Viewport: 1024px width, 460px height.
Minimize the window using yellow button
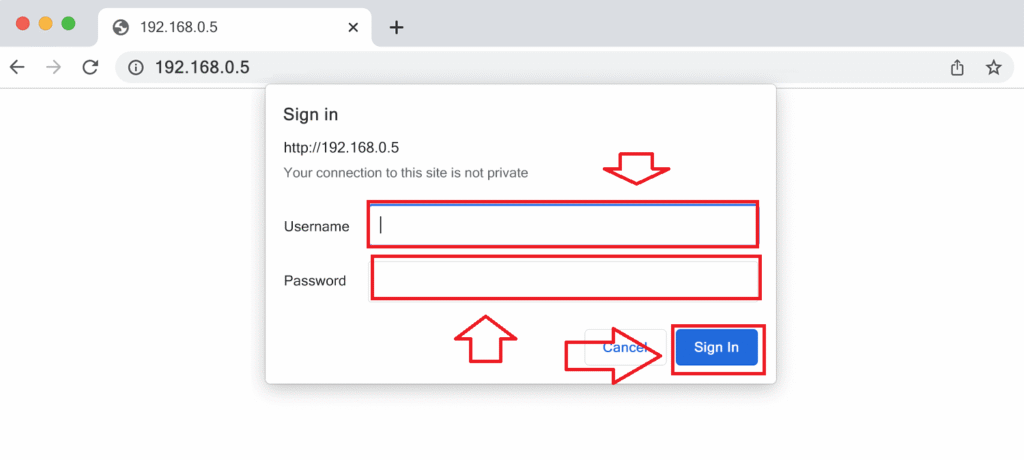coord(45,23)
